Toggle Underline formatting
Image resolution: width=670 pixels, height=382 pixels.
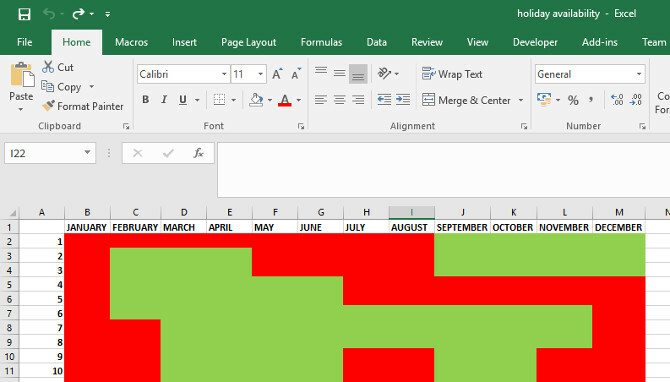pyautogui.click(x=183, y=100)
